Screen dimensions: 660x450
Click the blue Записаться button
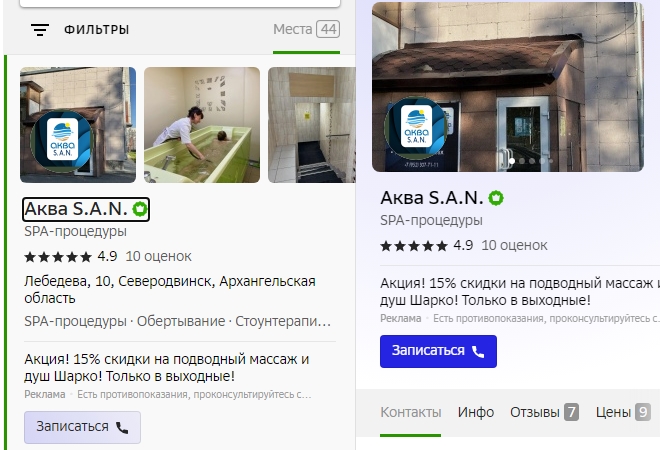click(x=438, y=351)
